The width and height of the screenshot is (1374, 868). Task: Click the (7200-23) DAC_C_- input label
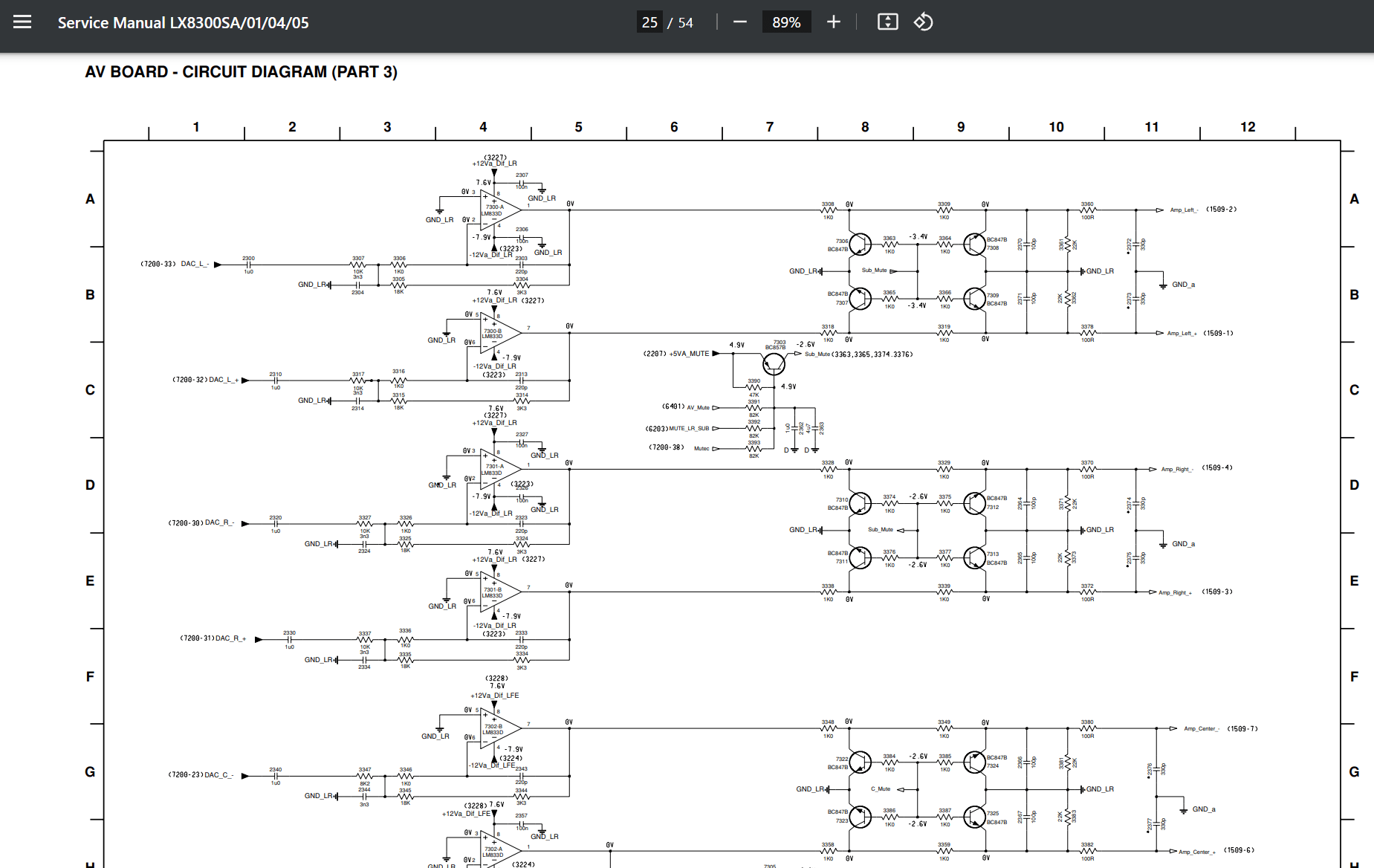(x=201, y=775)
